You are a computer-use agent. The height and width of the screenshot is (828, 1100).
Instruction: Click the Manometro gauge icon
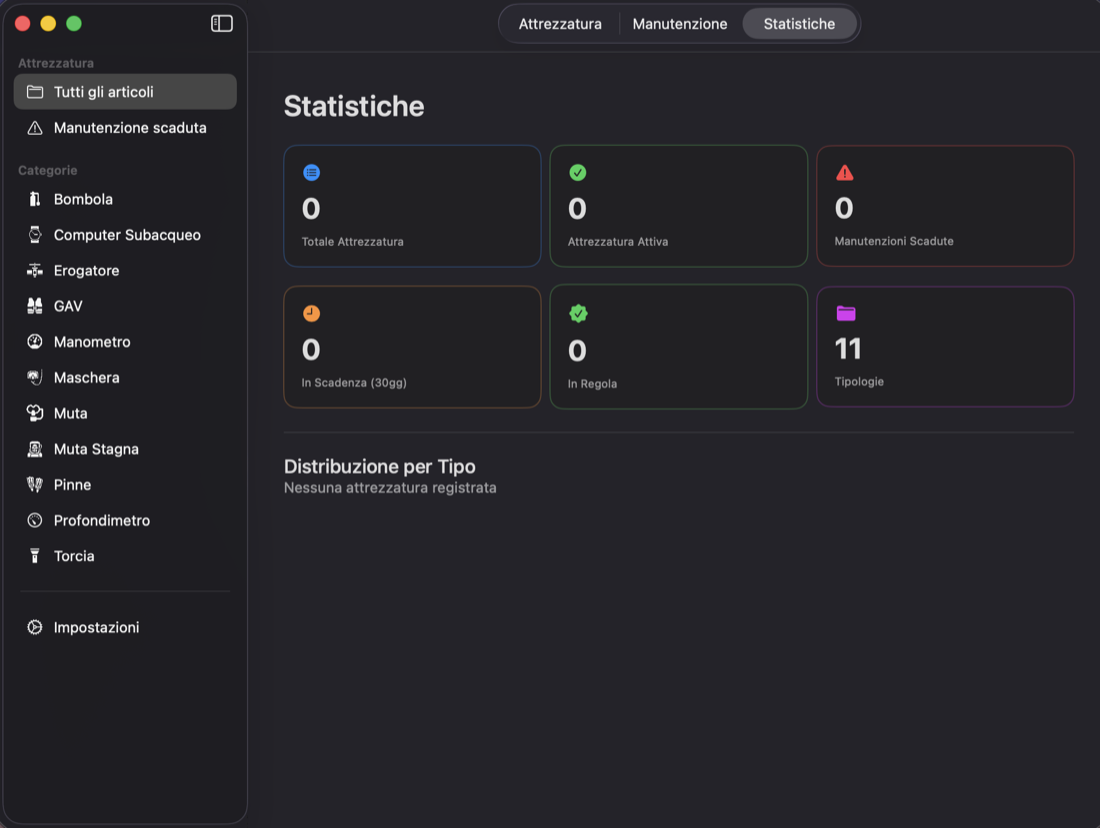pyautogui.click(x=34, y=342)
